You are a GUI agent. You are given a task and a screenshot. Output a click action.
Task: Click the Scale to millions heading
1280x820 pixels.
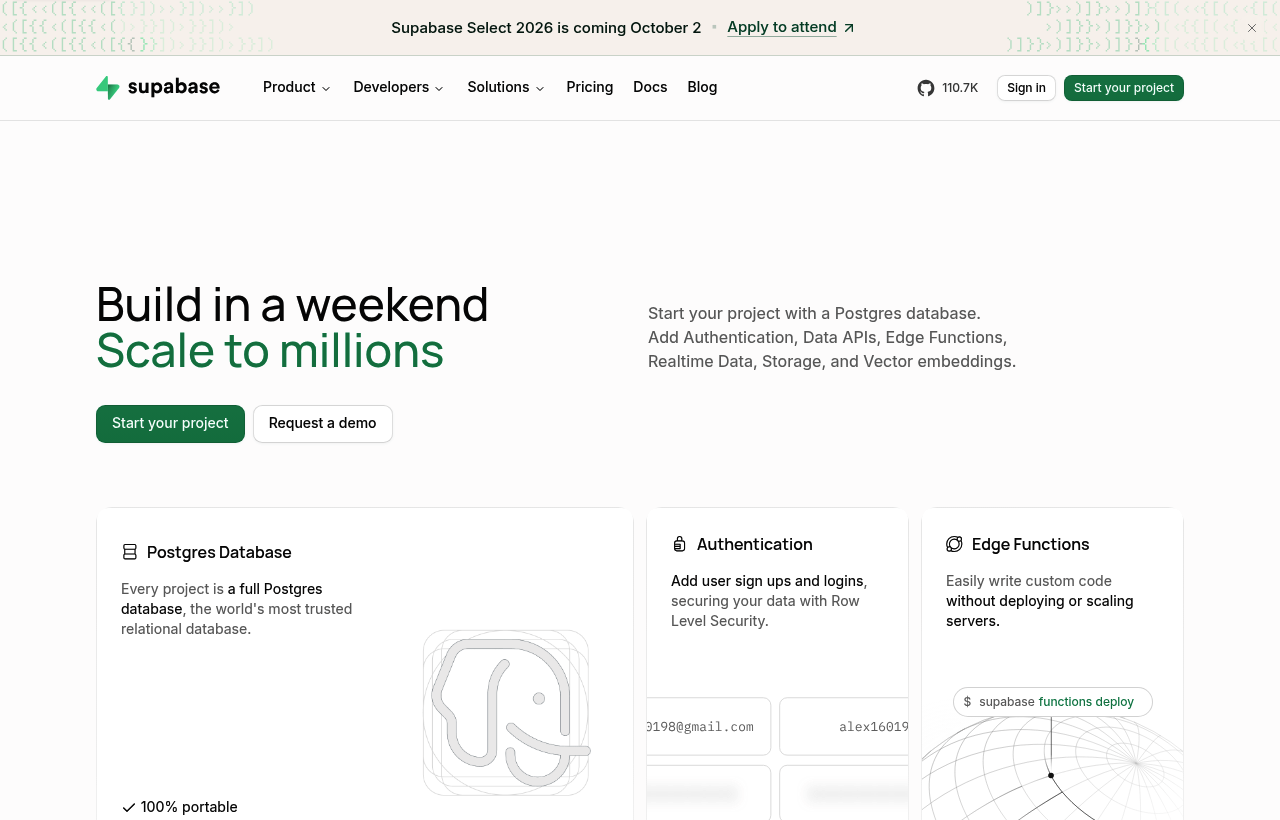coord(270,351)
